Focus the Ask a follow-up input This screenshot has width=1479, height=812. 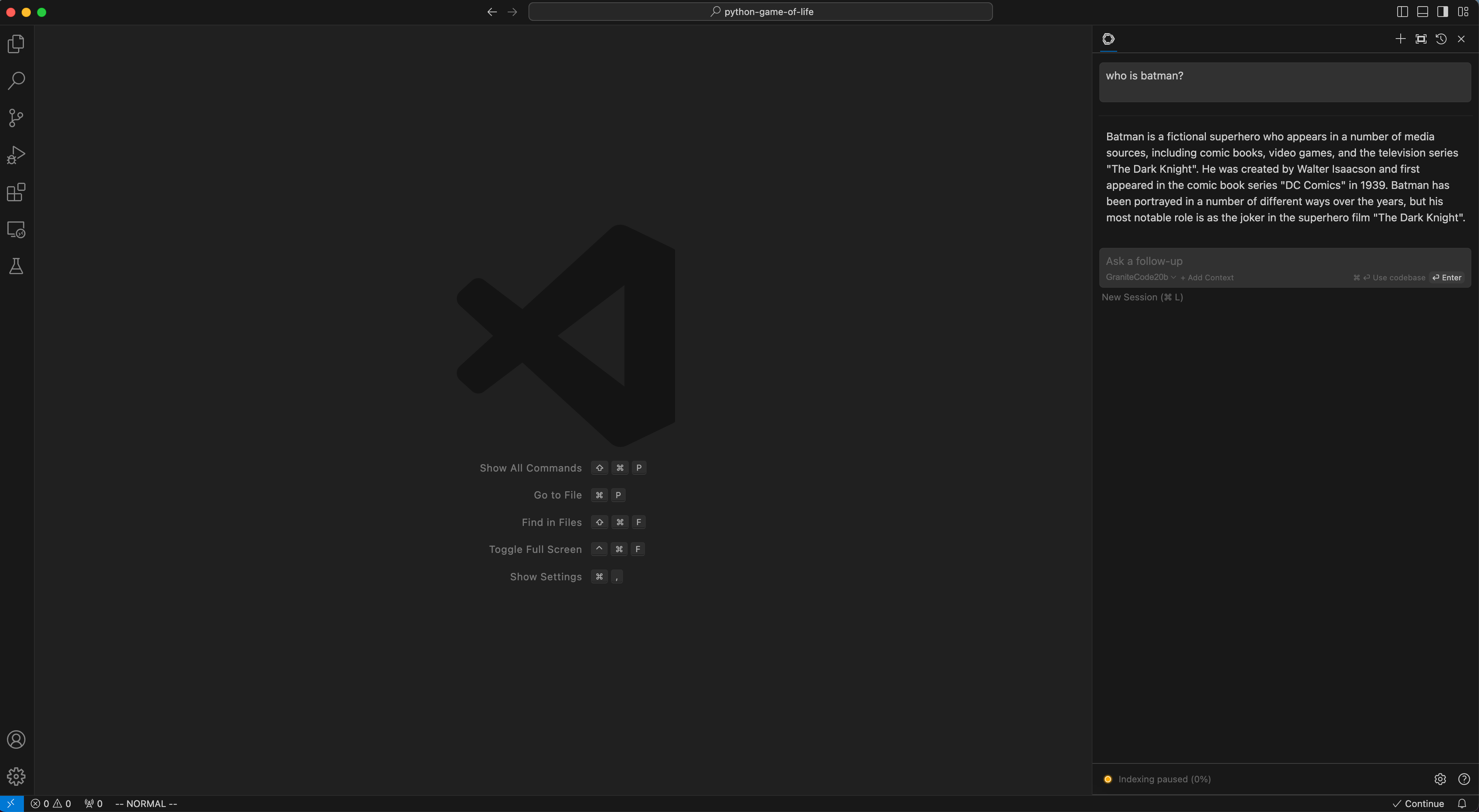coord(1285,261)
